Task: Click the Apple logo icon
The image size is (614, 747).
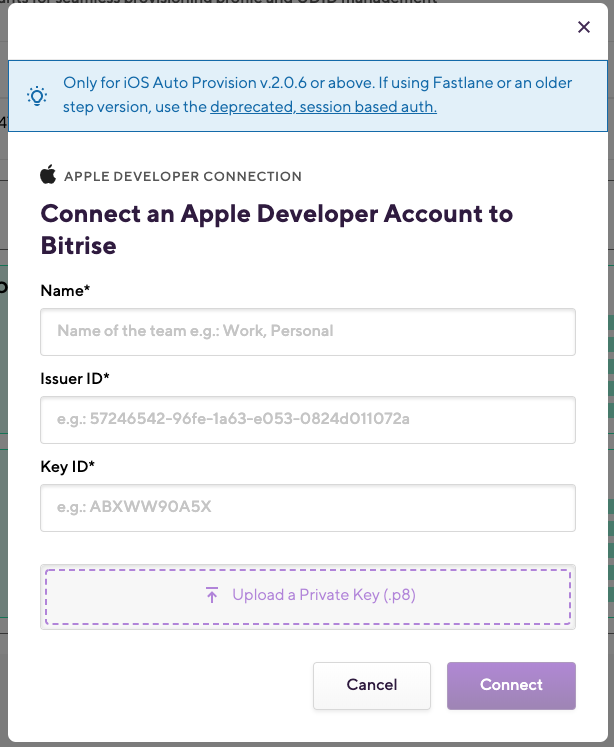Action: pyautogui.click(x=48, y=176)
